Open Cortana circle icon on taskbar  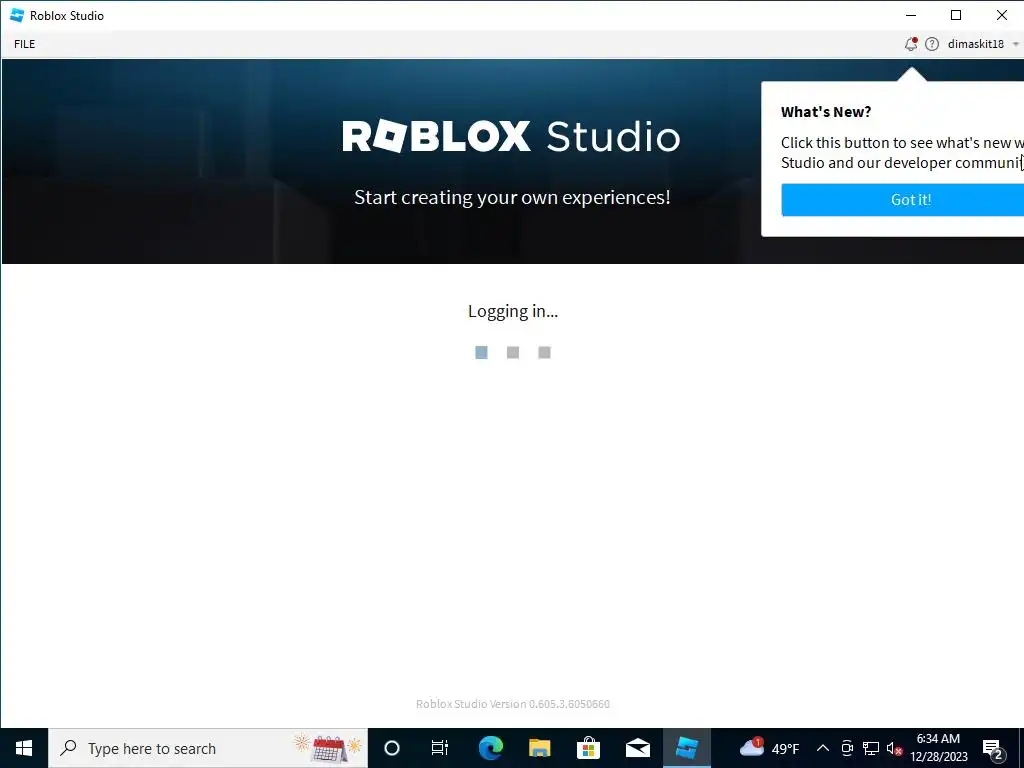click(392, 748)
